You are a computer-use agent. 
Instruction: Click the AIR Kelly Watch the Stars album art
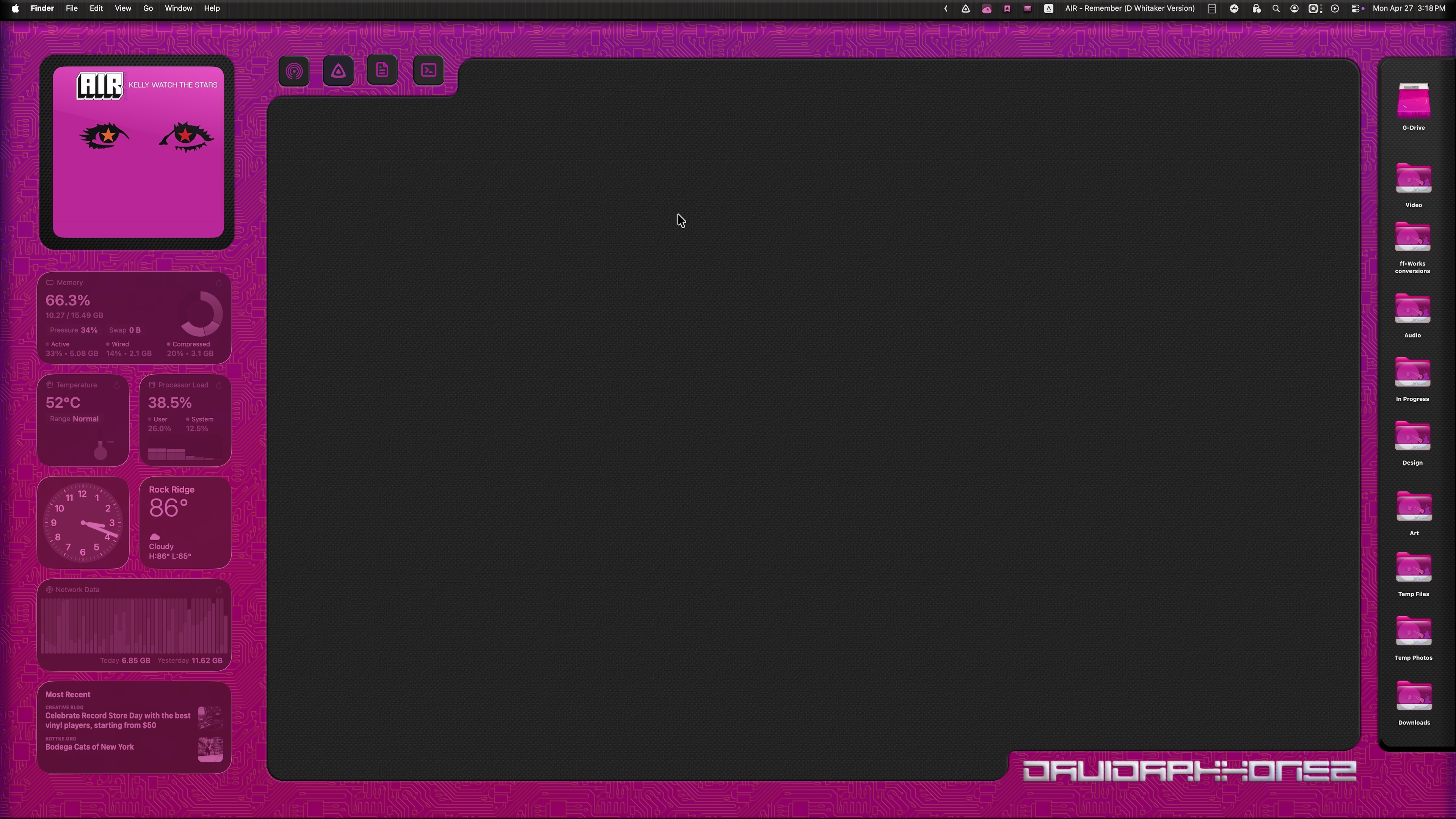[138, 152]
